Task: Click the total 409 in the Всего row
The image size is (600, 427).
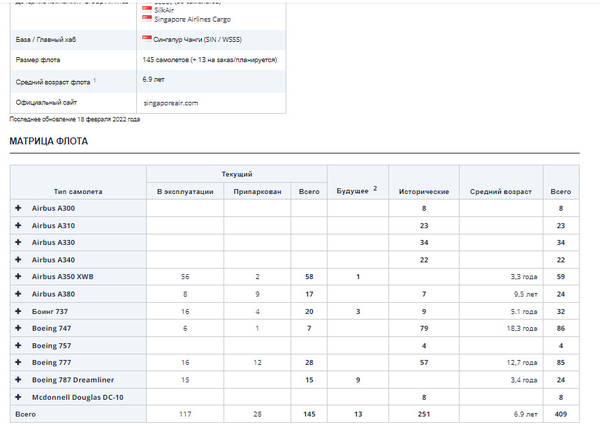Action: tap(561, 414)
